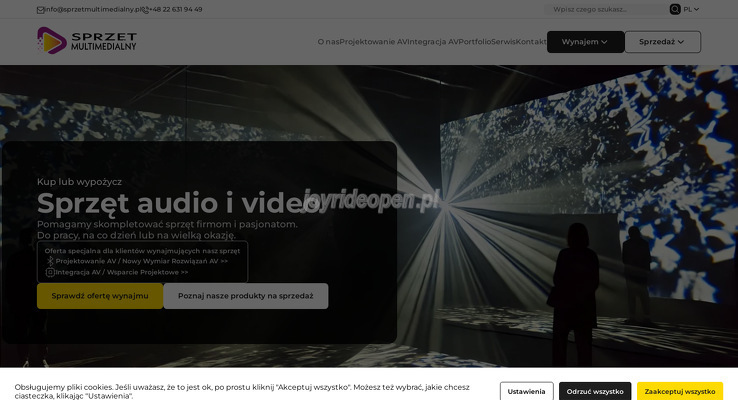Open the O nas menu item
The height and width of the screenshot is (400, 738).
328,42
